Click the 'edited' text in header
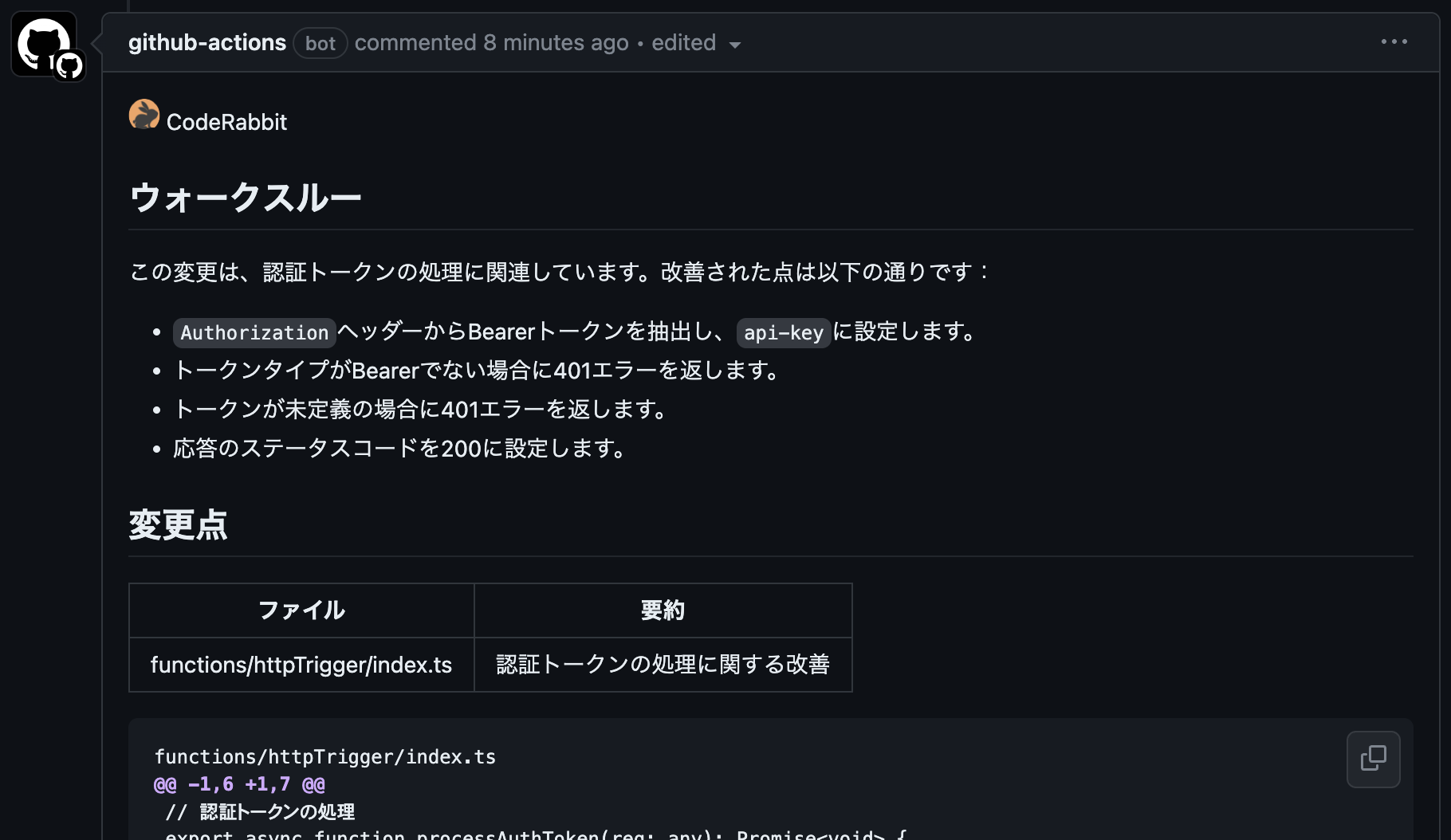Screen dimensions: 1451x840 pos(683,42)
